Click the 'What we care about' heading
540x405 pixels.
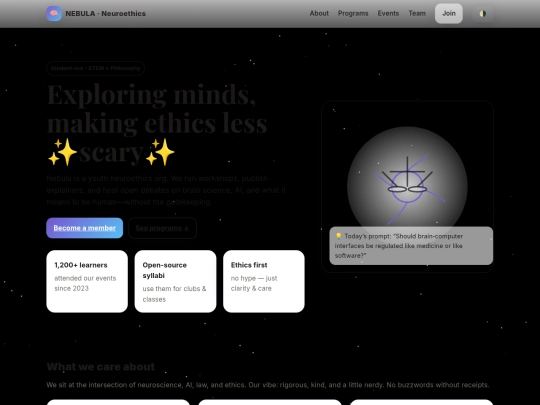tap(101, 367)
